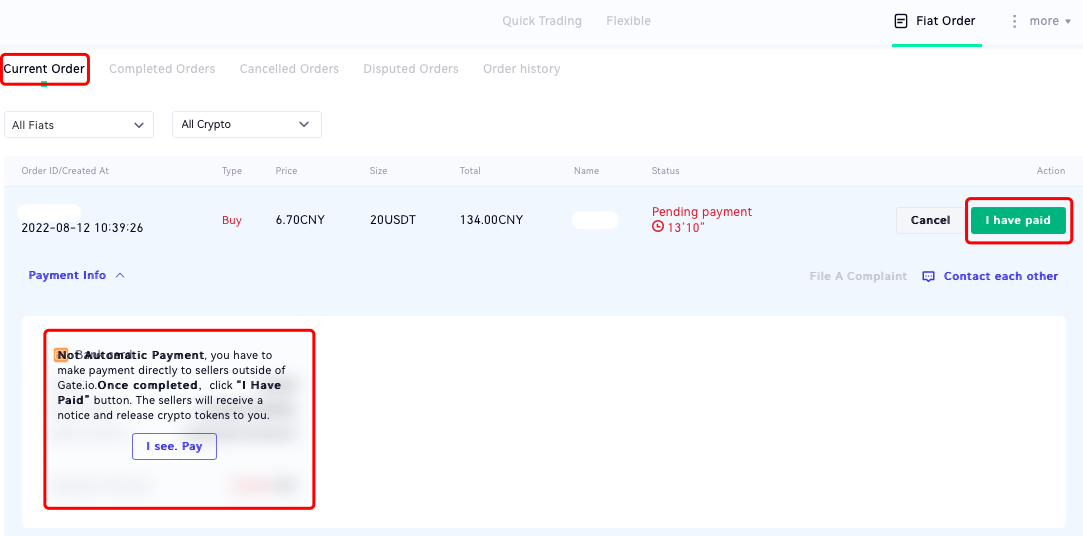Click the order timestamp 2022-08-12 10:39:26
Image resolution: width=1083 pixels, height=536 pixels.
82,228
